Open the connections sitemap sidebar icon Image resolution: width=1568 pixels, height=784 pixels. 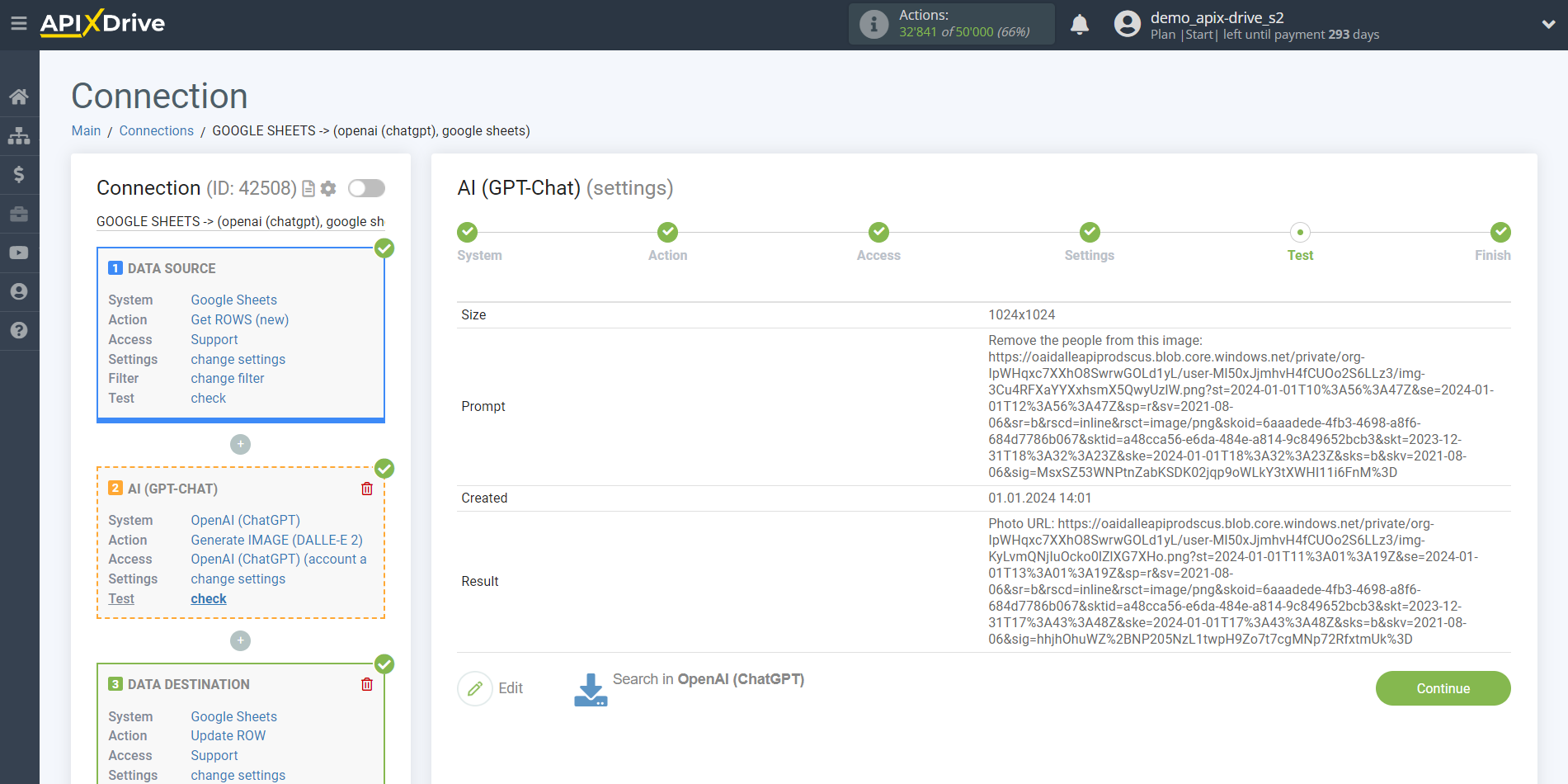click(x=19, y=135)
